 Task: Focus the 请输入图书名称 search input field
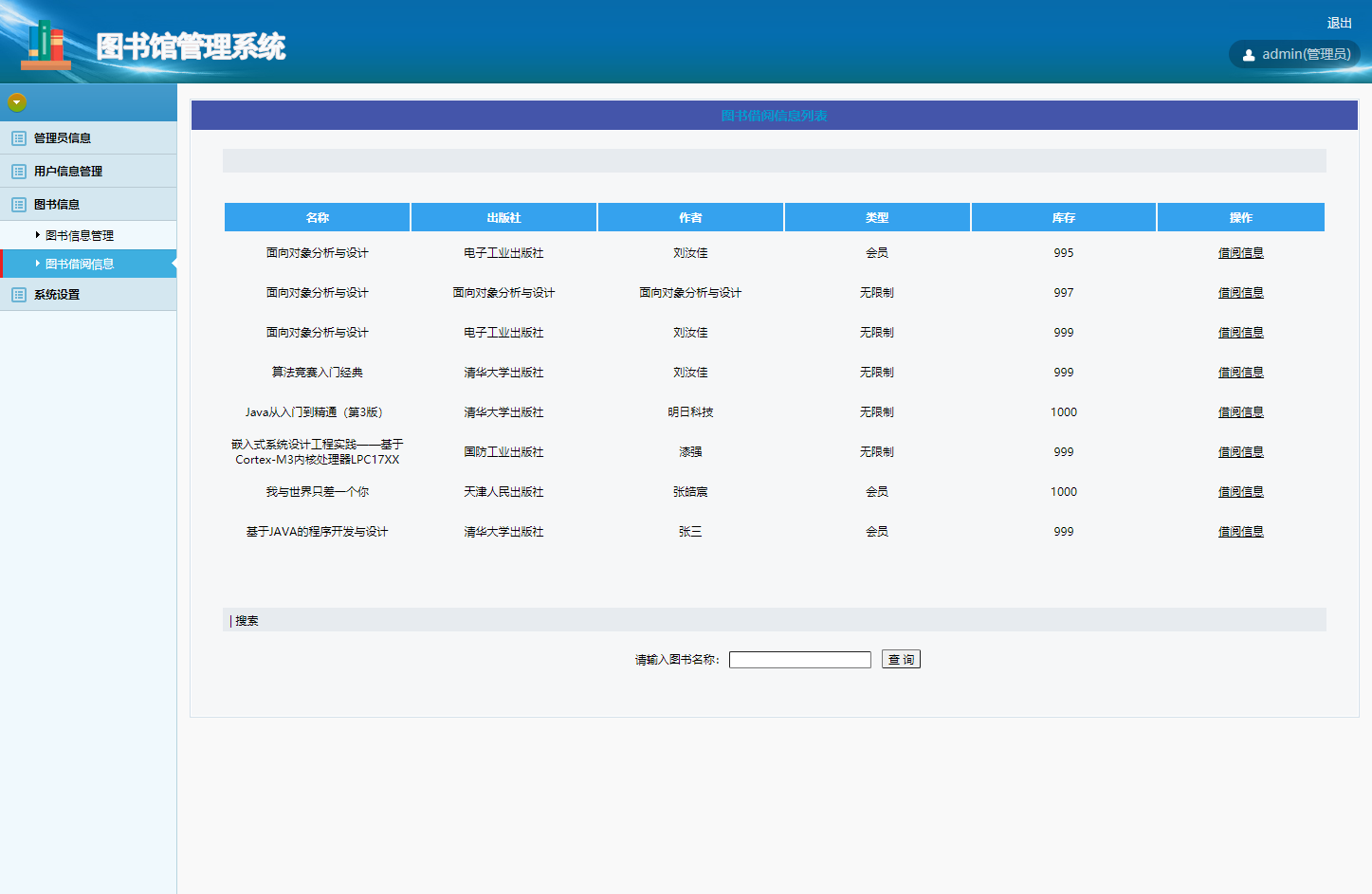click(x=799, y=660)
